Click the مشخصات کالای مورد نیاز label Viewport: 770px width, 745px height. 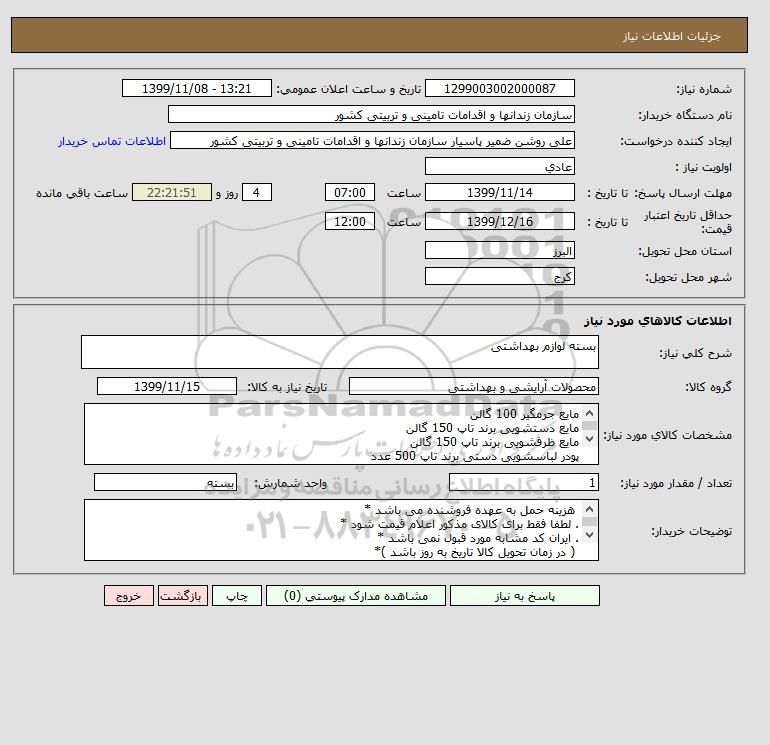(667, 435)
